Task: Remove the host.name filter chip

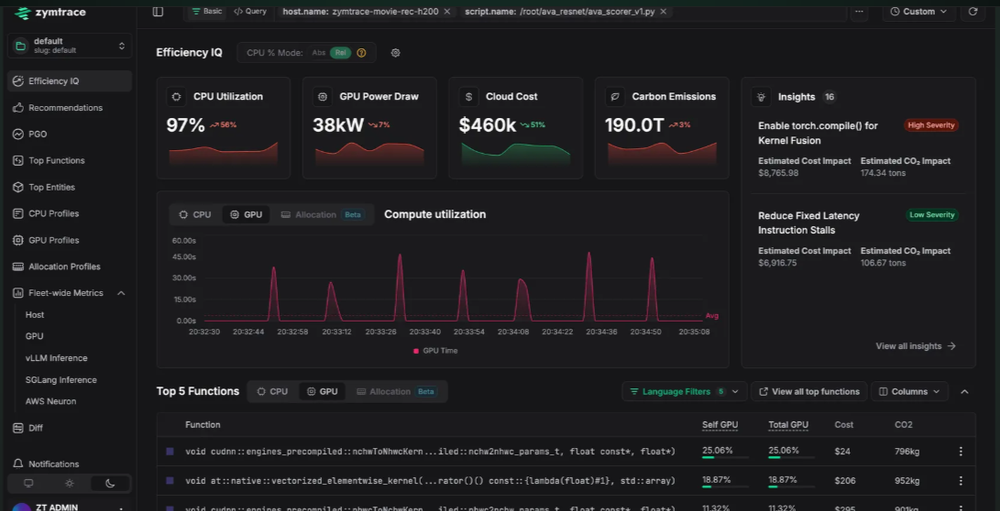Action: pyautogui.click(x=446, y=11)
